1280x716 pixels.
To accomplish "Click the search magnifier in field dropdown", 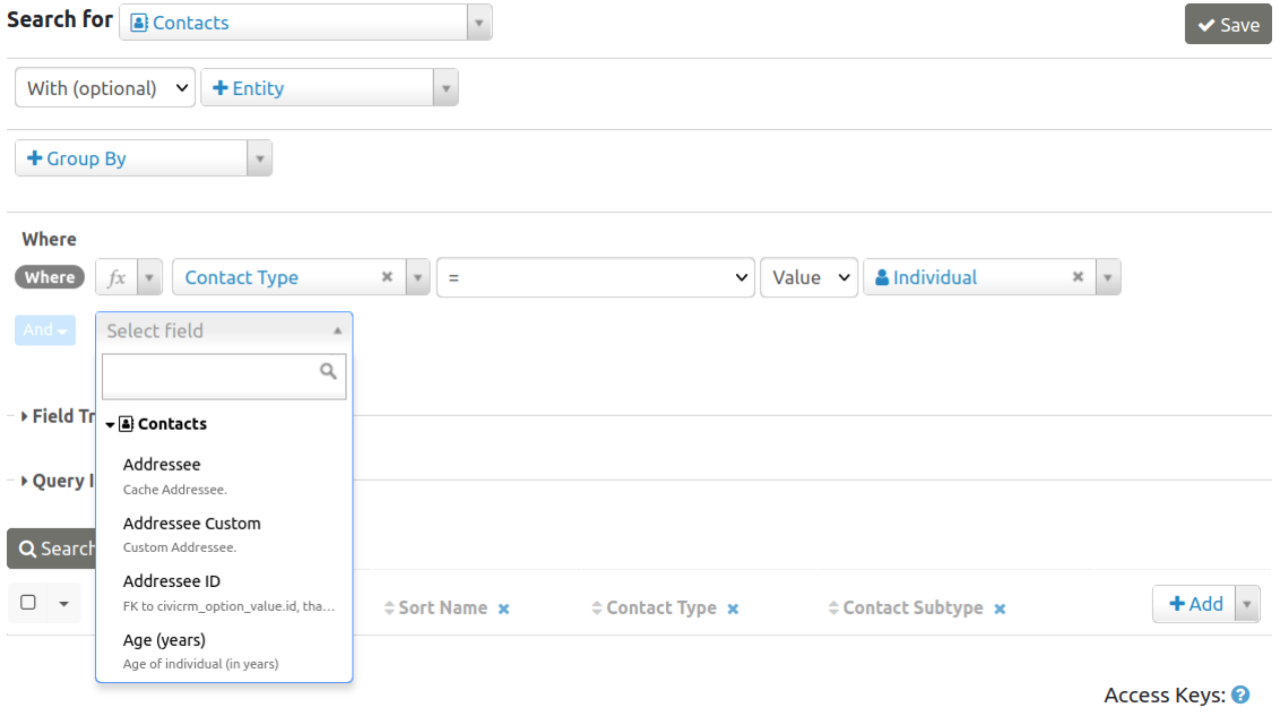I will pos(328,371).
